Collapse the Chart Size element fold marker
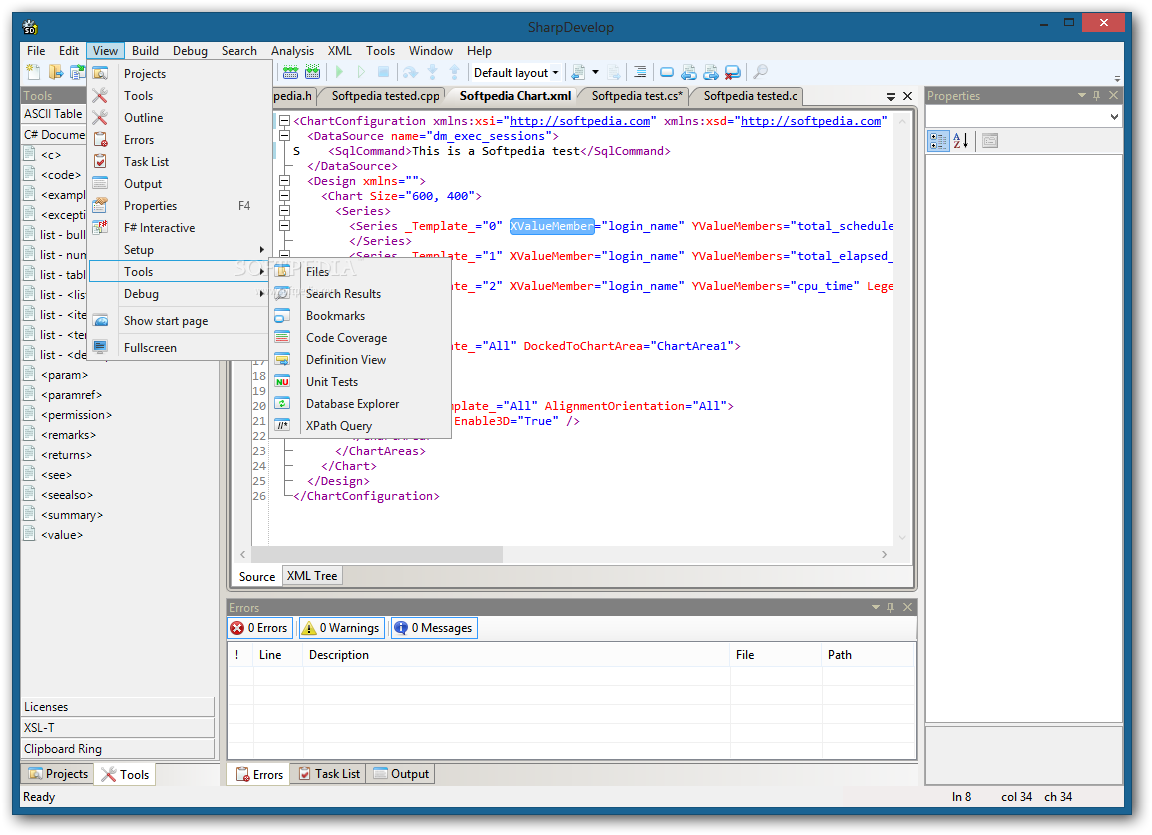Viewport: 1152px width, 835px height. tap(284, 195)
